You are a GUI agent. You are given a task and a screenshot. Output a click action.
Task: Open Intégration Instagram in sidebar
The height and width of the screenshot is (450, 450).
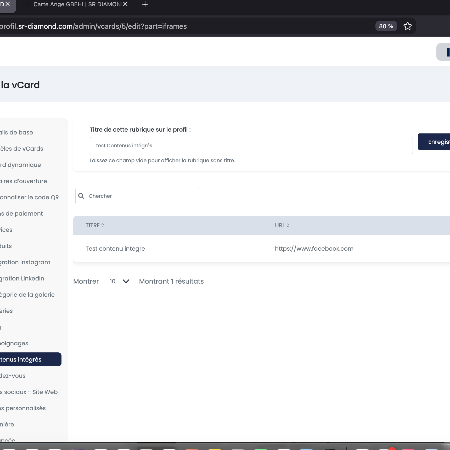tap(25, 262)
